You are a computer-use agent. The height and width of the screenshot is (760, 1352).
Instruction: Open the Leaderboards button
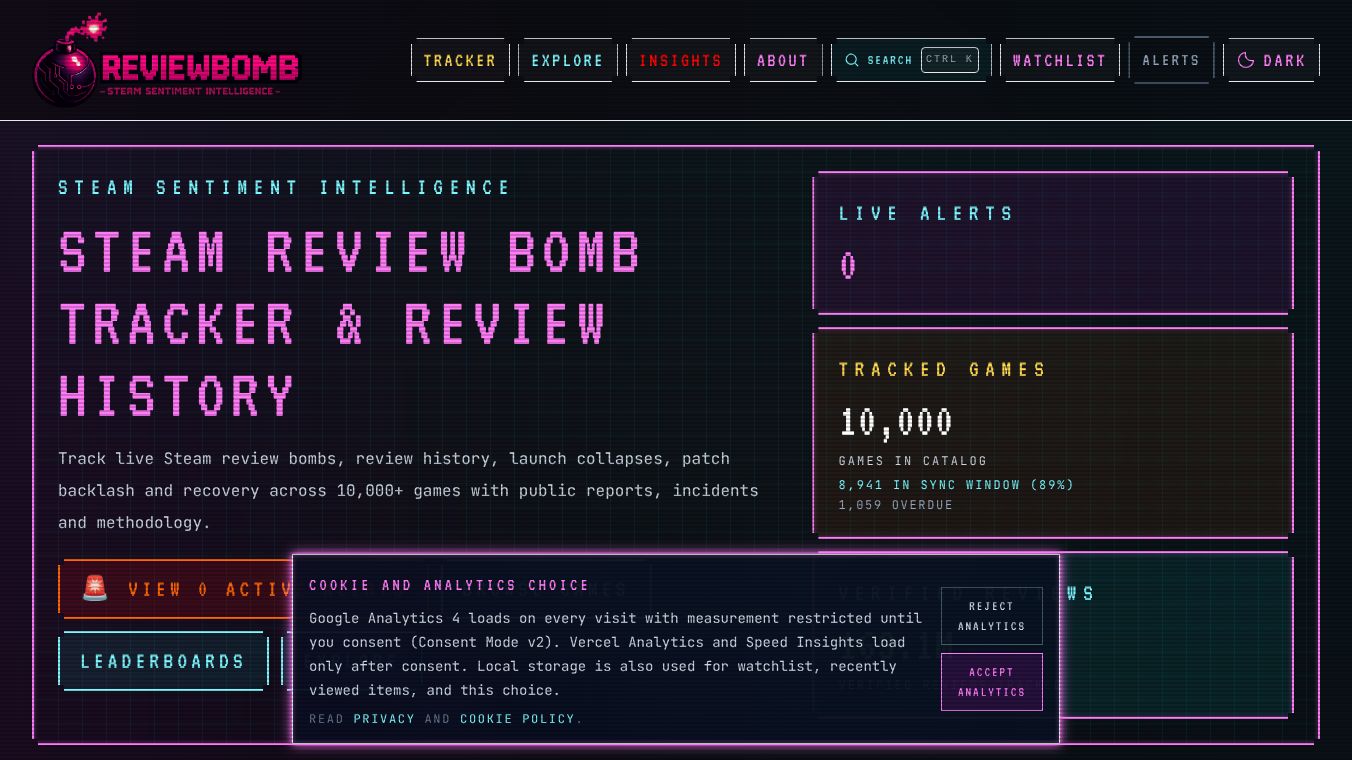point(163,661)
